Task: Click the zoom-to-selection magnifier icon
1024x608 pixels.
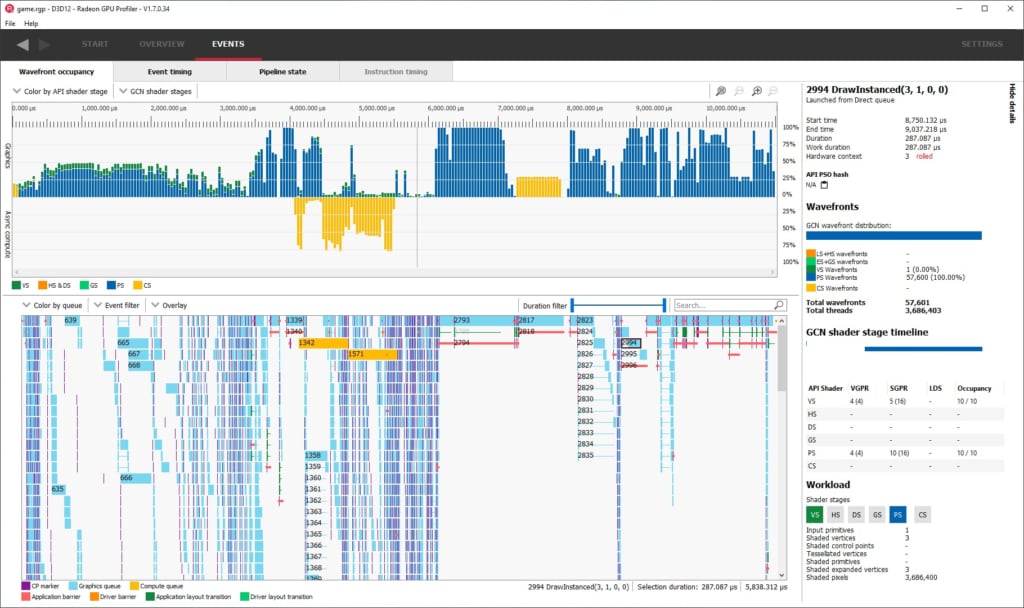Action: pyautogui.click(x=721, y=91)
